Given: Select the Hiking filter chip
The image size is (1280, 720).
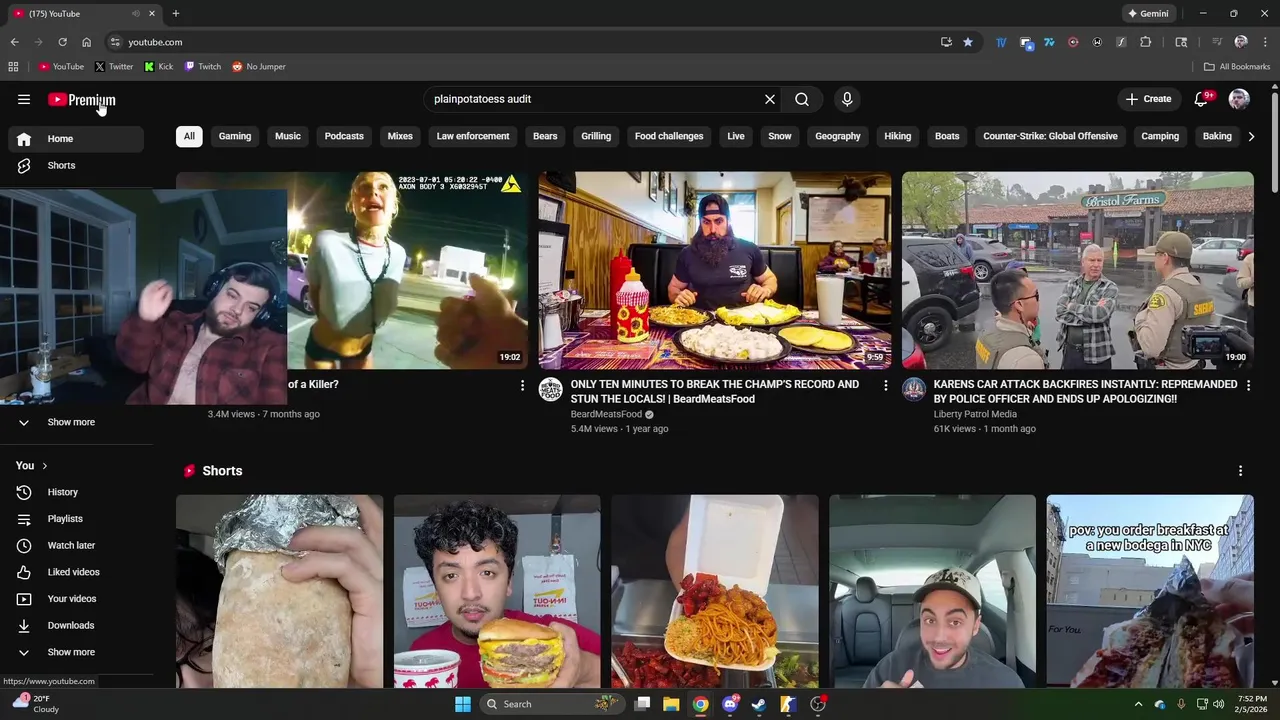Looking at the screenshot, I should tap(898, 136).
